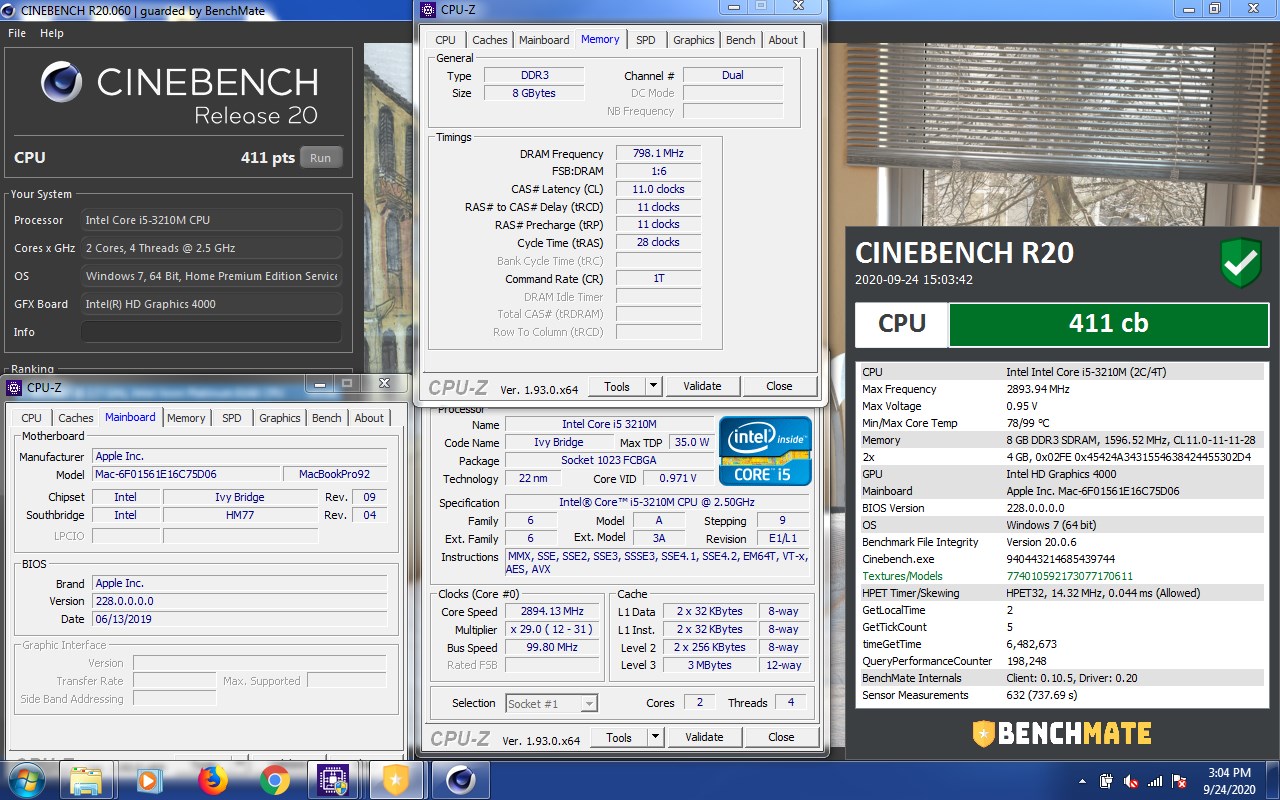1280x800 pixels.
Task: Switch to CPU tab in Memory CPU-Z window
Action: point(446,40)
